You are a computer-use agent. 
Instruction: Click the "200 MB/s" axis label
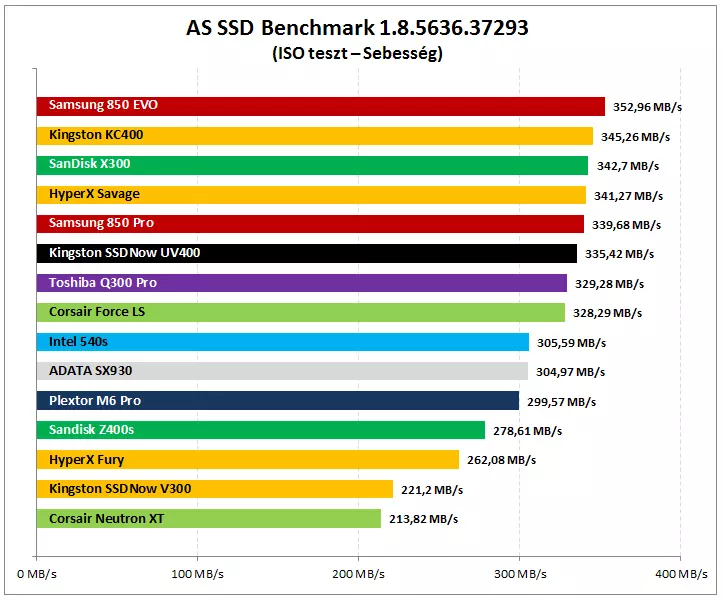pyautogui.click(x=358, y=574)
